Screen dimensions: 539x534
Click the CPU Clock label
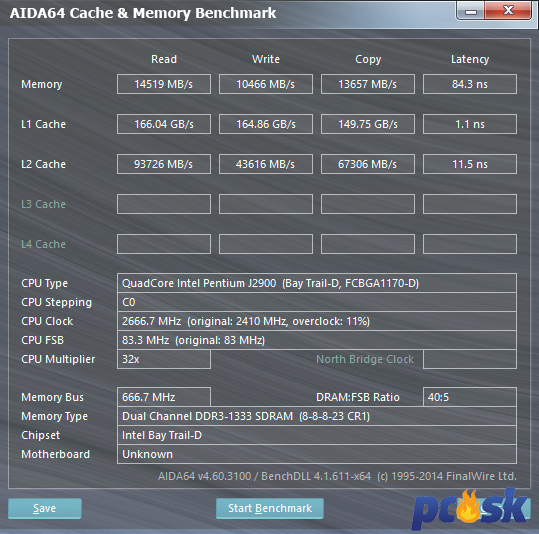[47, 321]
